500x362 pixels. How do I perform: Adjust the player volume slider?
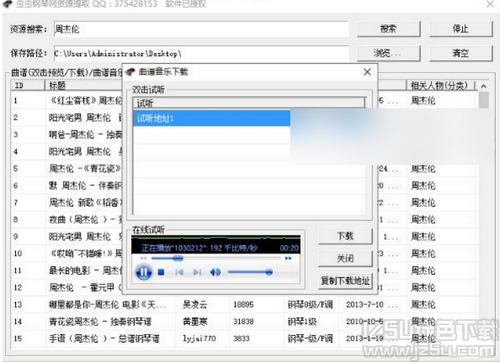250,272
